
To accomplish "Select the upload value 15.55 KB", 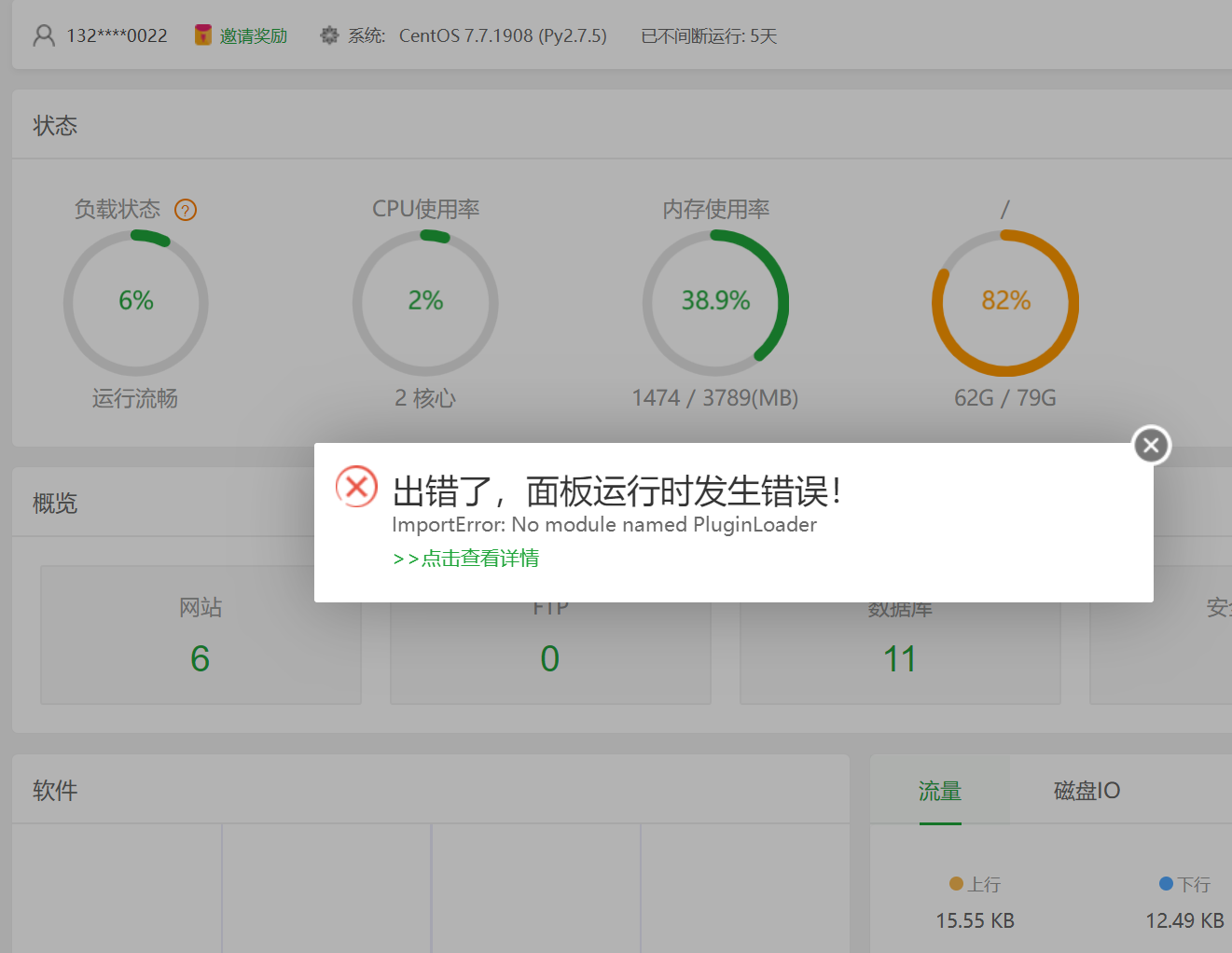I will click(x=975, y=920).
